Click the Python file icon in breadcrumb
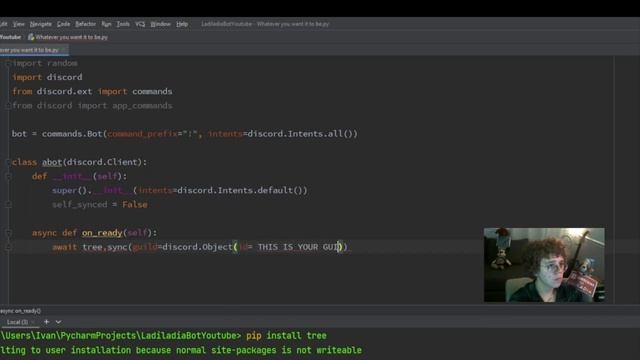This screenshot has height=360, width=640. (31, 37)
